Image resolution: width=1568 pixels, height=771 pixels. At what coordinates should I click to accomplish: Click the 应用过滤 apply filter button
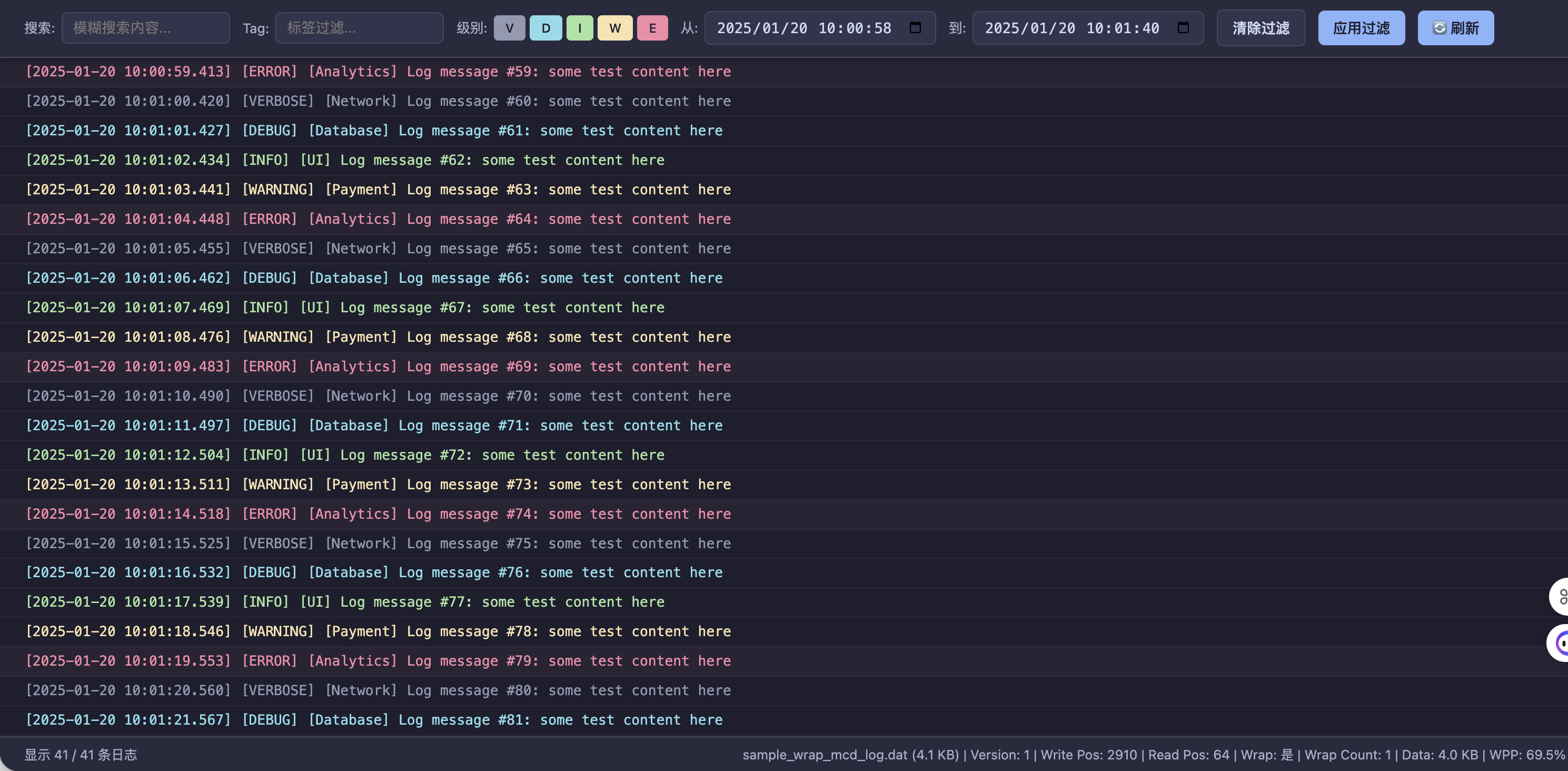click(1361, 28)
